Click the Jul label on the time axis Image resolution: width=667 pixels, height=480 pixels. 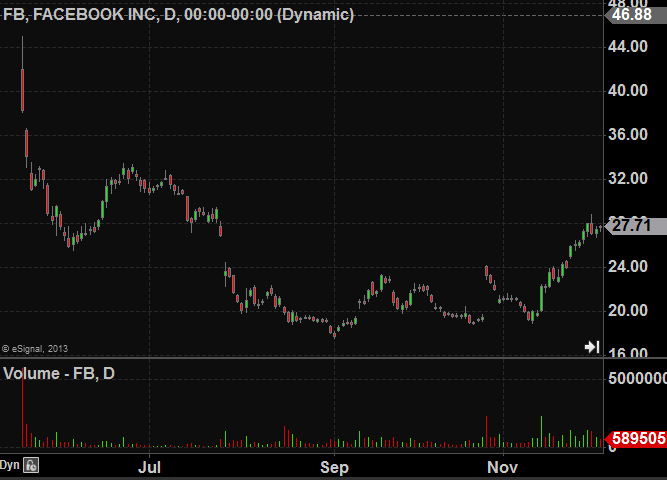[149, 467]
